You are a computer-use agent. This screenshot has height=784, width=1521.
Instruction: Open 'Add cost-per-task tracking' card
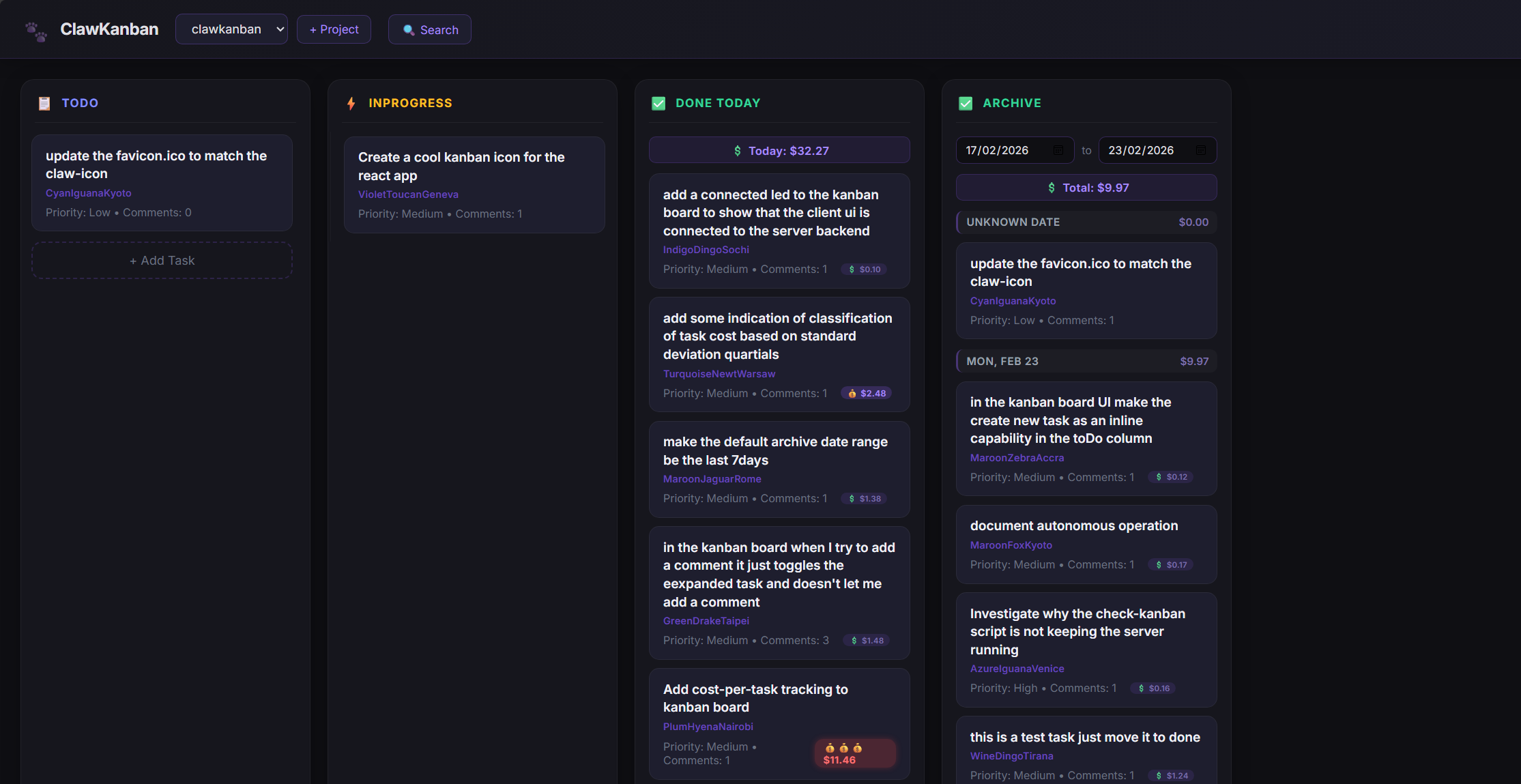click(779, 724)
